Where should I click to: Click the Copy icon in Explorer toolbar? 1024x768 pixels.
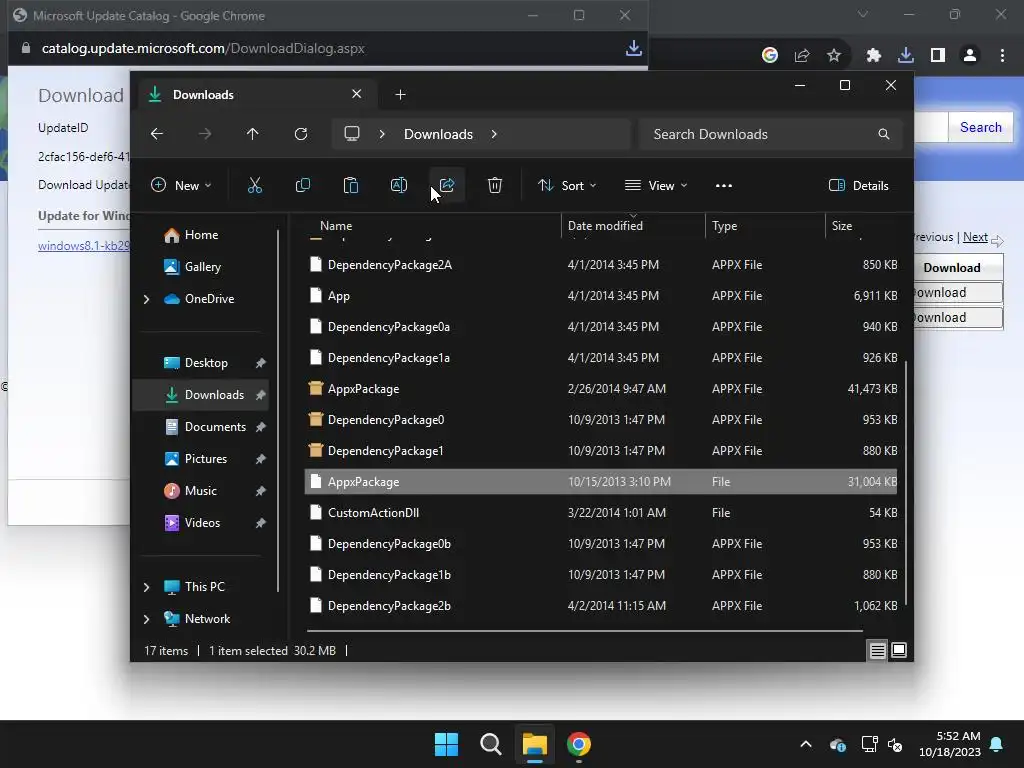point(302,185)
